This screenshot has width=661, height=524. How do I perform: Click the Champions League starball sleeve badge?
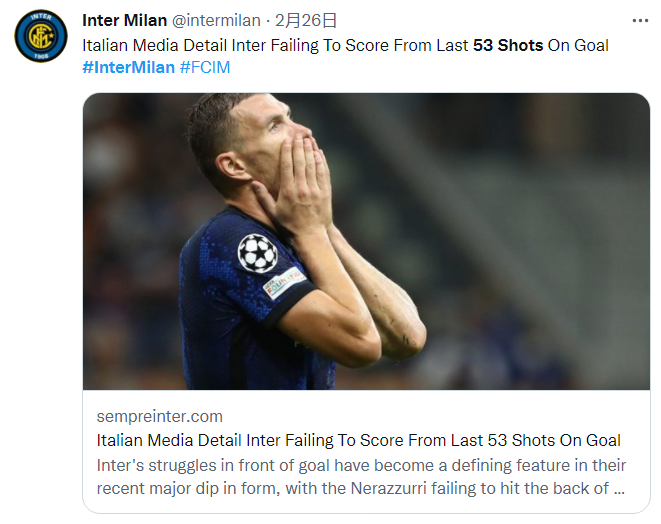click(257, 253)
